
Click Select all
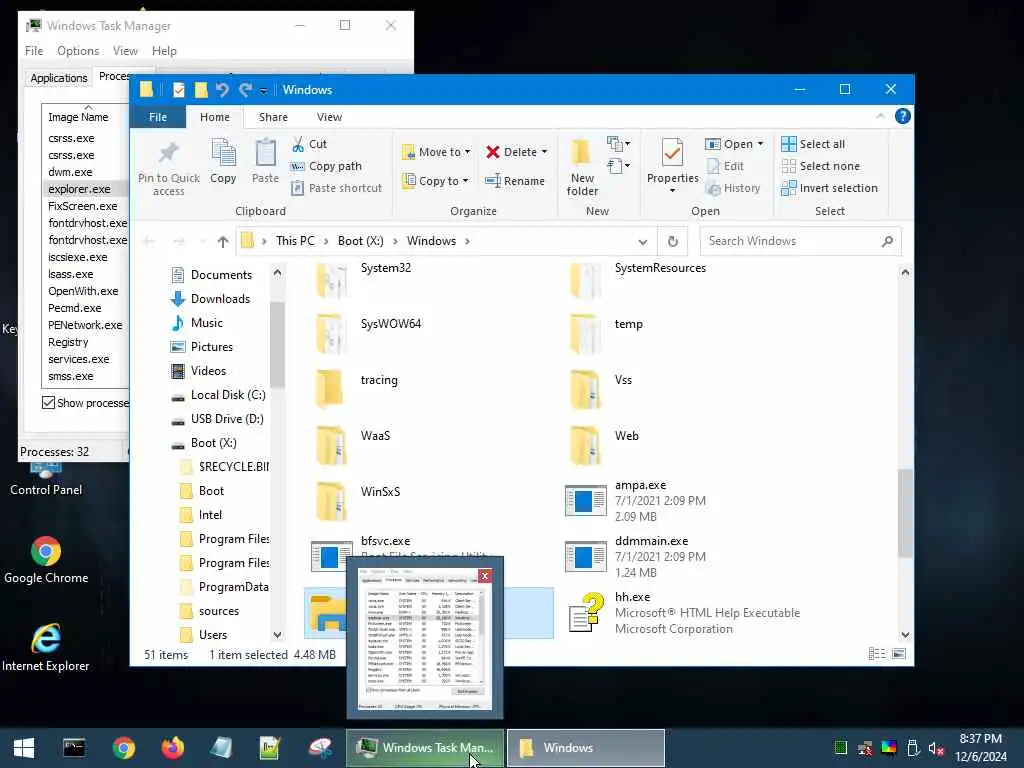point(813,144)
